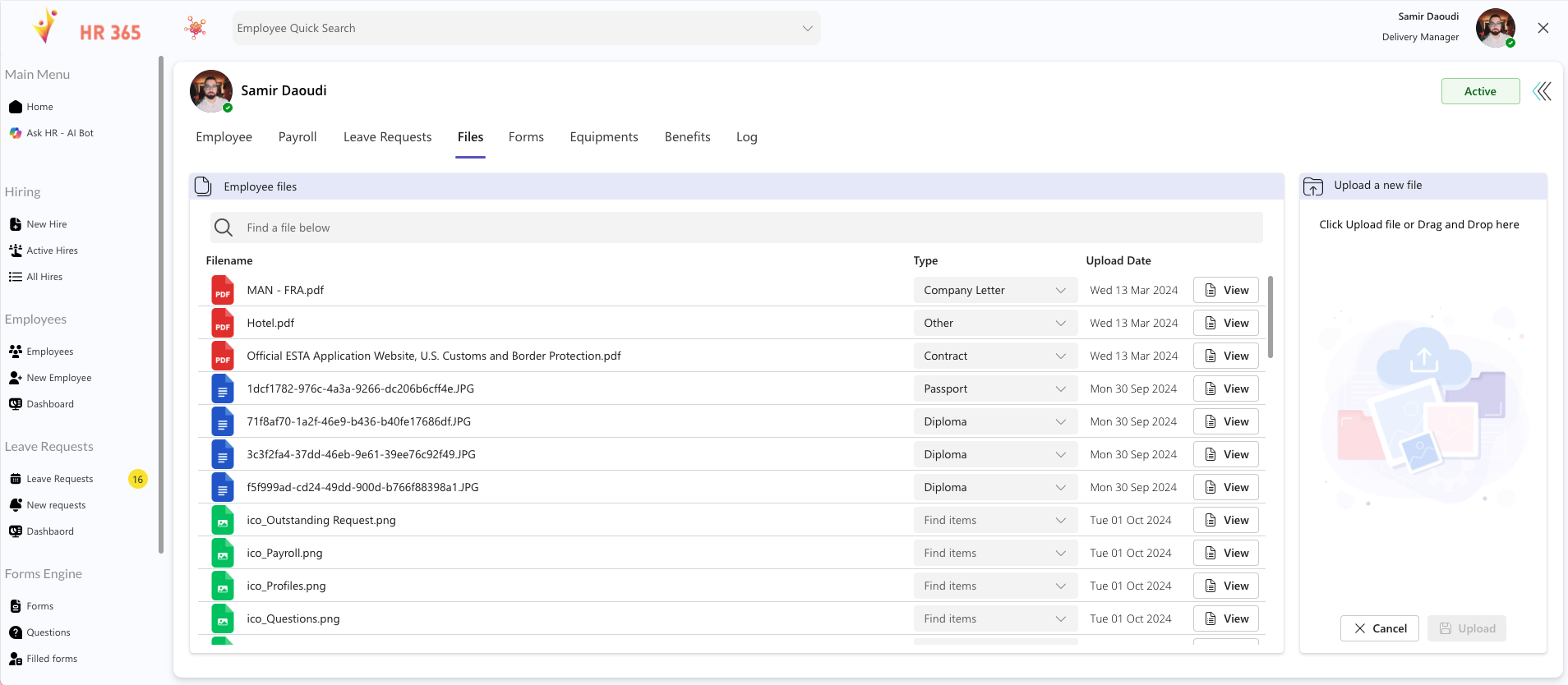Screen dimensions: 1568x685
Task: Switch to the Equipments tab
Action: pos(603,137)
